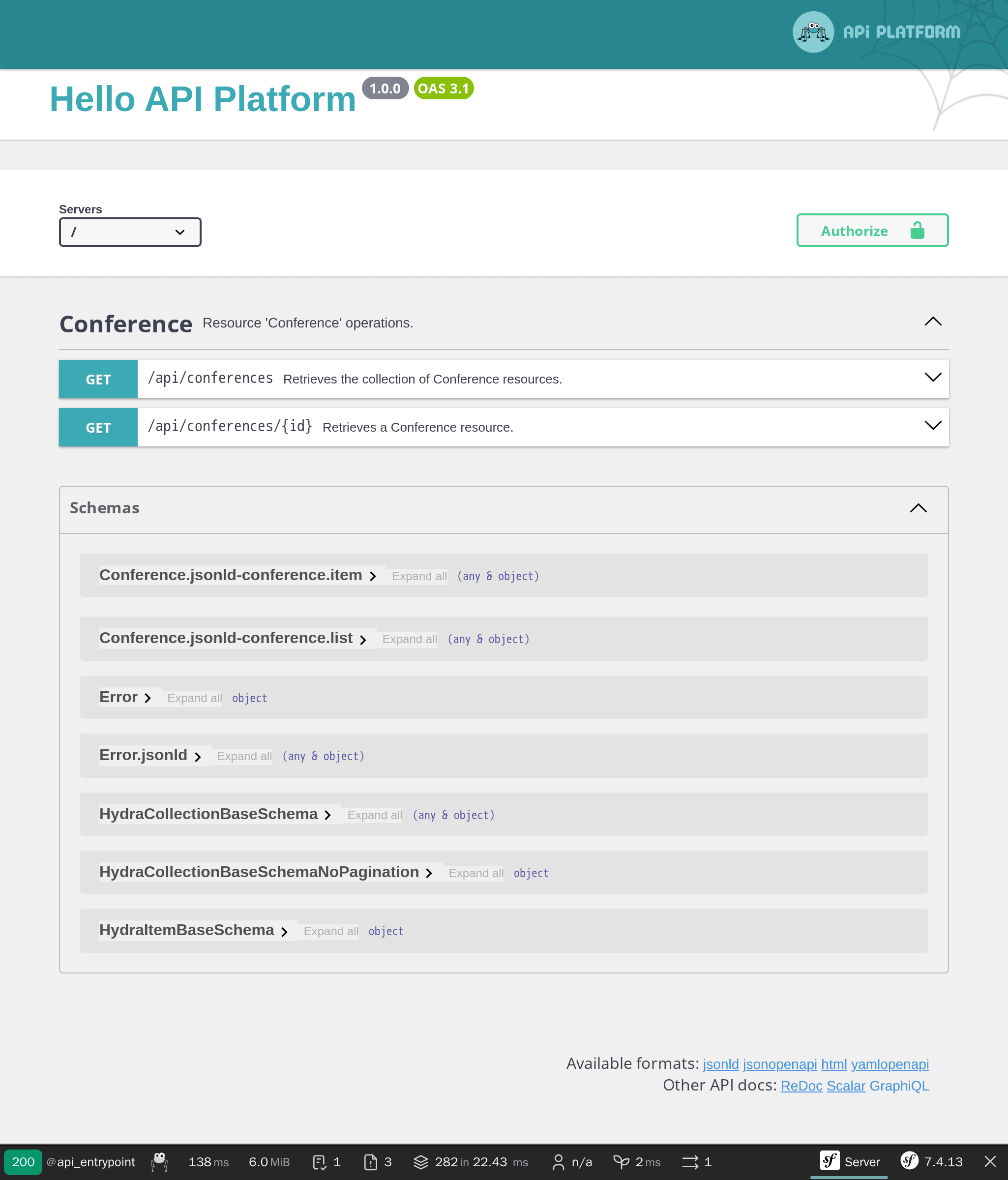Collapse the Conference section chevron
Screen dimensions: 1008x1180
(932, 322)
